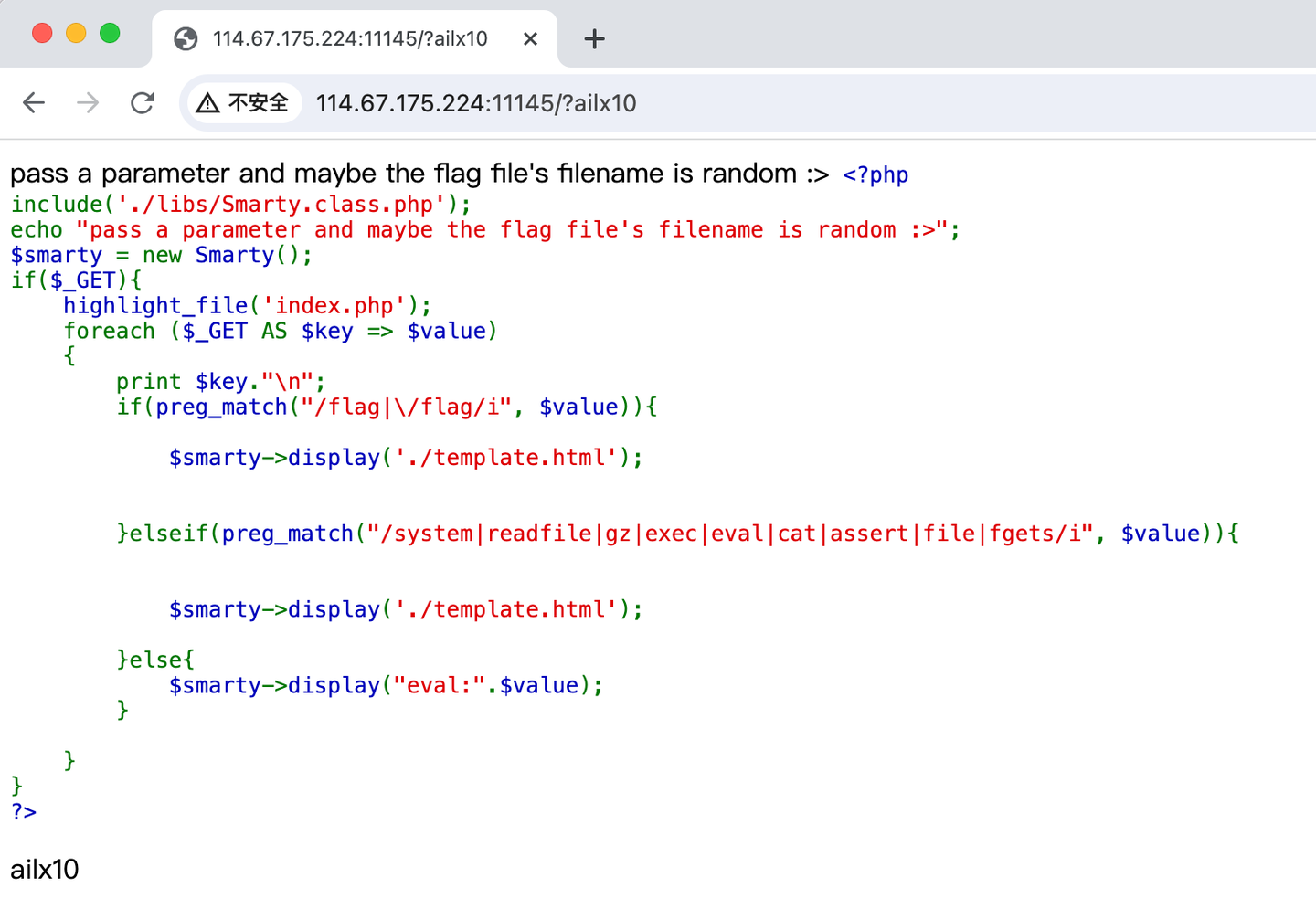1316x898 pixels.
Task: Click the smarty display eval line
Action: tap(385, 686)
